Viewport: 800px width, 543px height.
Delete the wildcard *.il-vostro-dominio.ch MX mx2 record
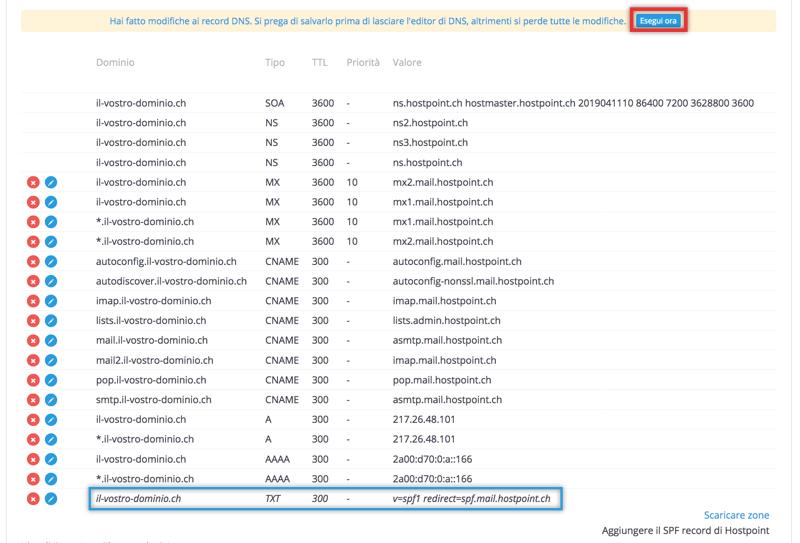click(33, 241)
